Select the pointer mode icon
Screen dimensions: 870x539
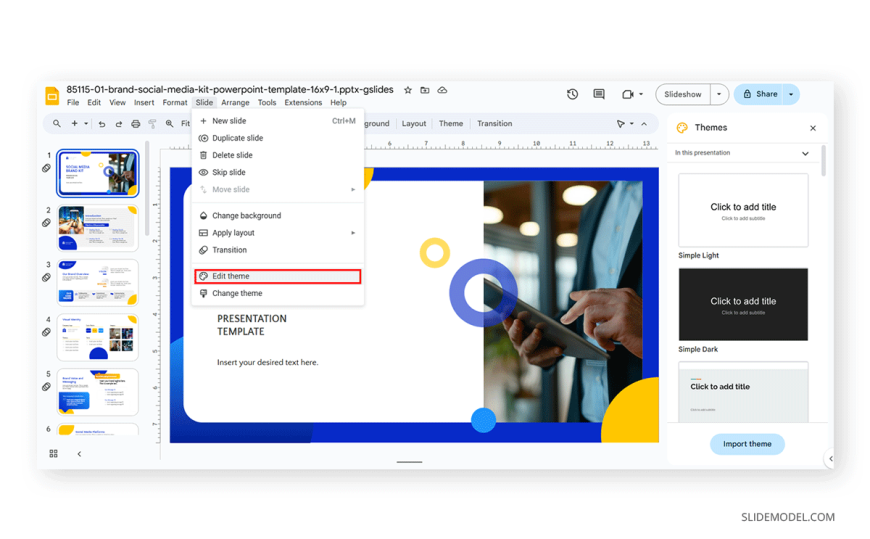621,124
